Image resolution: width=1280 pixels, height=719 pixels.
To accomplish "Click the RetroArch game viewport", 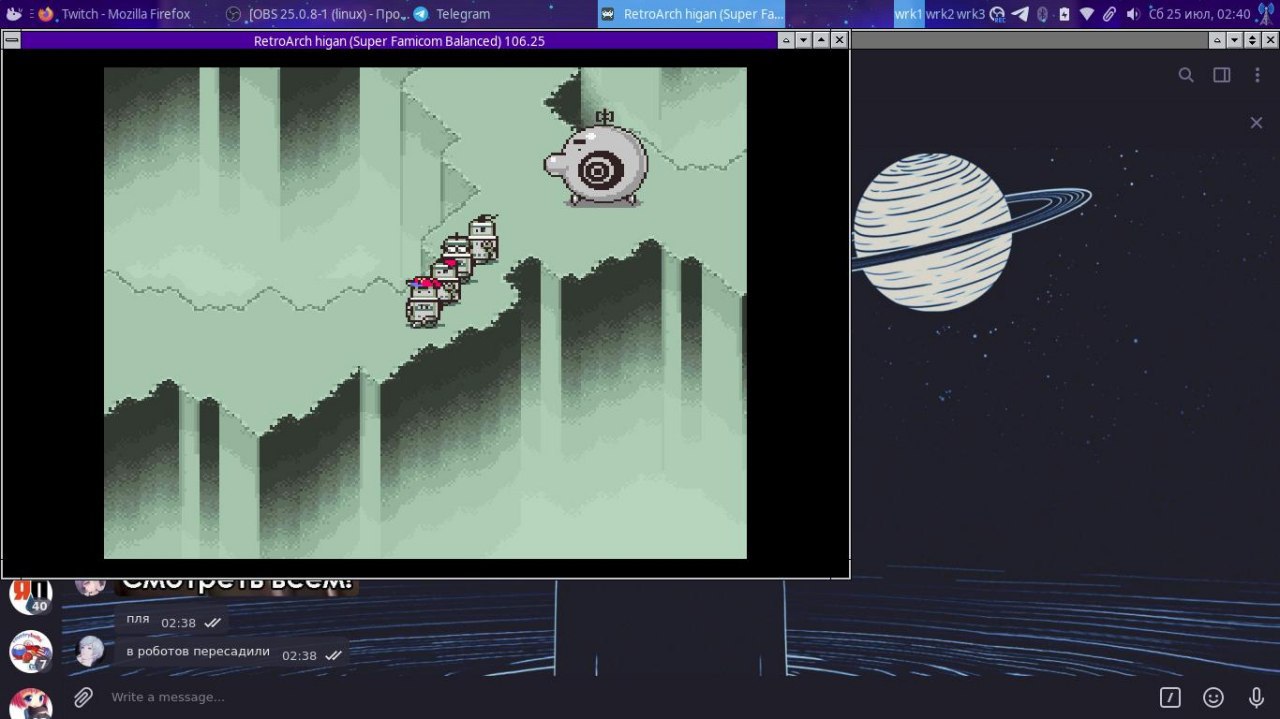I will click(425, 313).
